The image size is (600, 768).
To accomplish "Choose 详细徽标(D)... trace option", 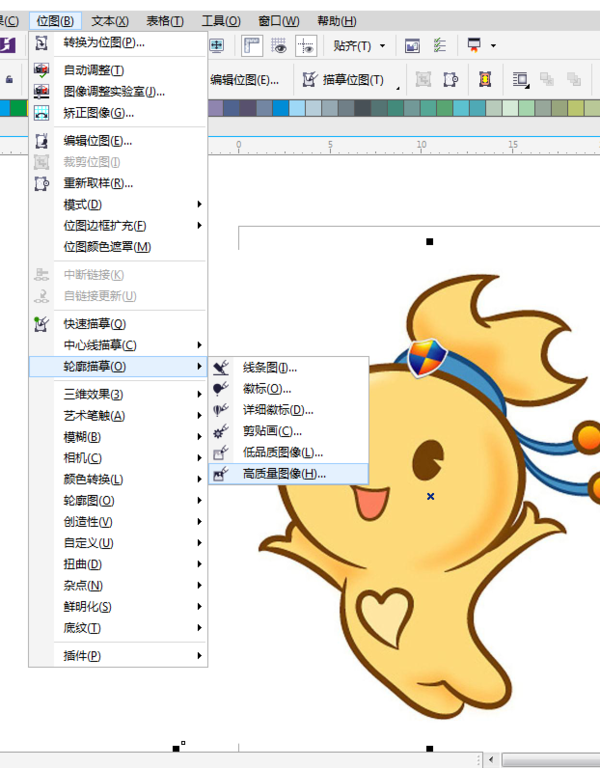I will 288,410.
